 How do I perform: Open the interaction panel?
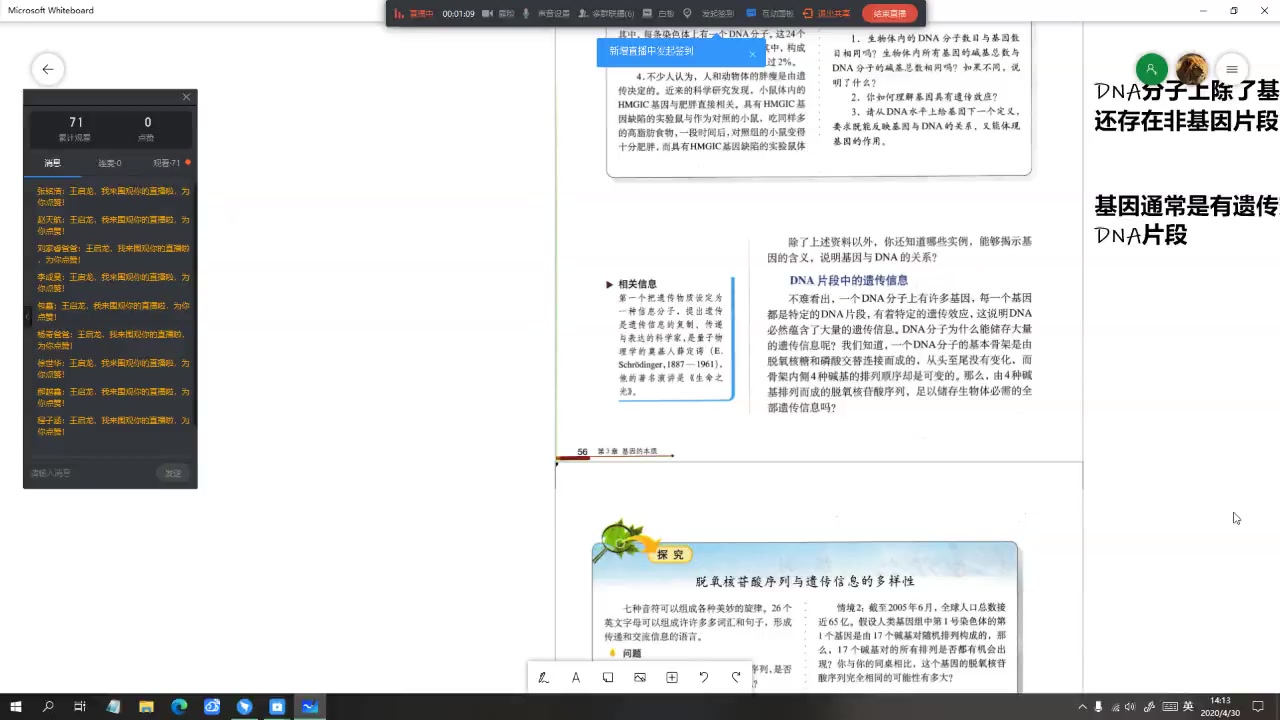[x=770, y=14]
